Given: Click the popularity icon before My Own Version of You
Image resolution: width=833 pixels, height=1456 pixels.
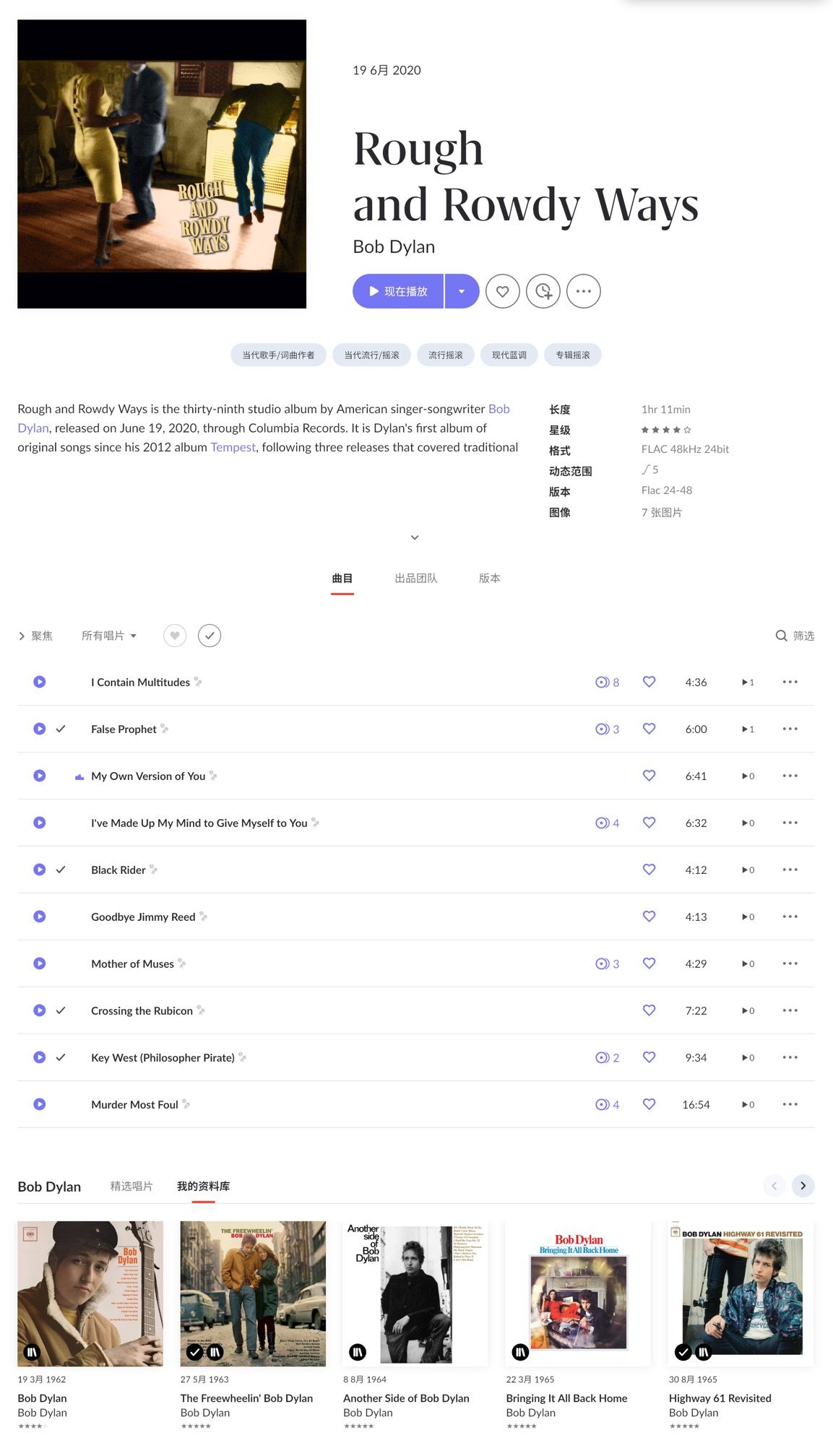Looking at the screenshot, I should point(79,776).
